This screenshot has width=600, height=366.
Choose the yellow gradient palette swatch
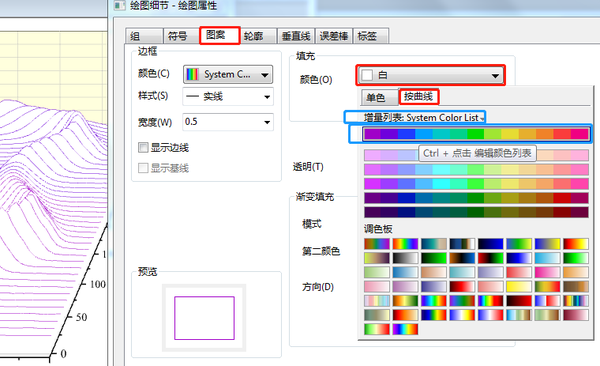coord(518,286)
